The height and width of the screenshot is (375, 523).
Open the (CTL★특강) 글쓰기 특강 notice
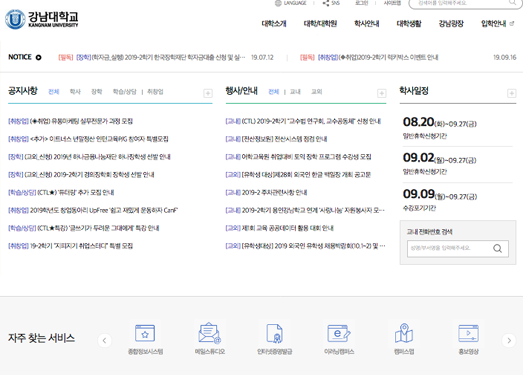click(84, 228)
